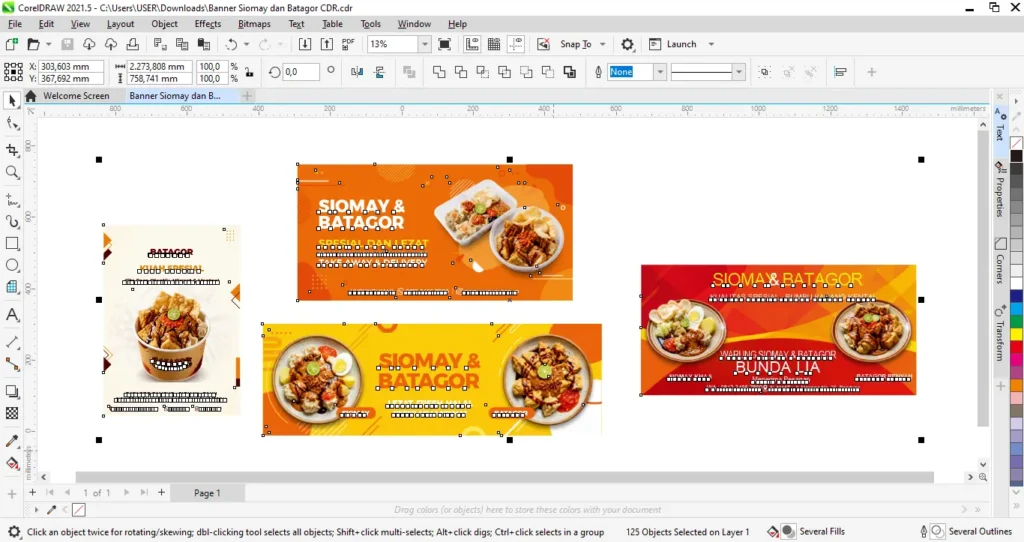Open the Layout menu
Image resolution: width=1024 pixels, height=542 pixels.
pos(120,24)
